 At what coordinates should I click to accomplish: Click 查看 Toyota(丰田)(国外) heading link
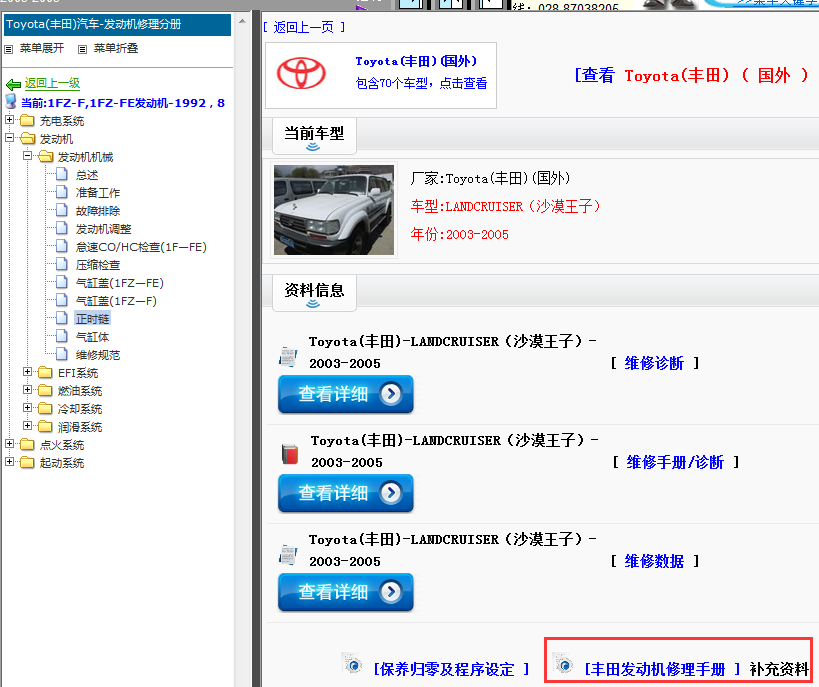pyautogui.click(x=692, y=75)
